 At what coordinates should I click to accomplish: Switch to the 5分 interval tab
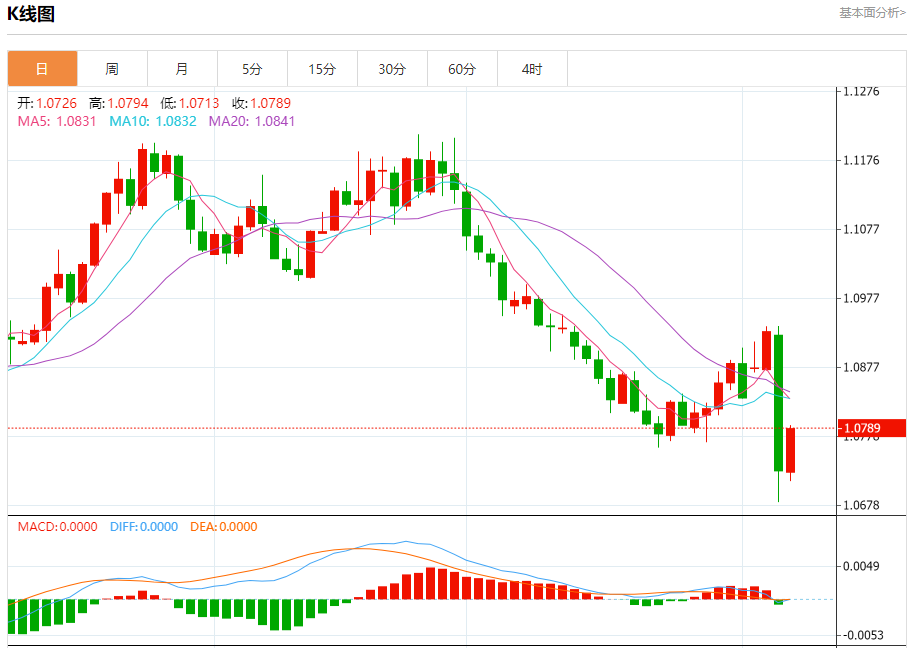(252, 69)
